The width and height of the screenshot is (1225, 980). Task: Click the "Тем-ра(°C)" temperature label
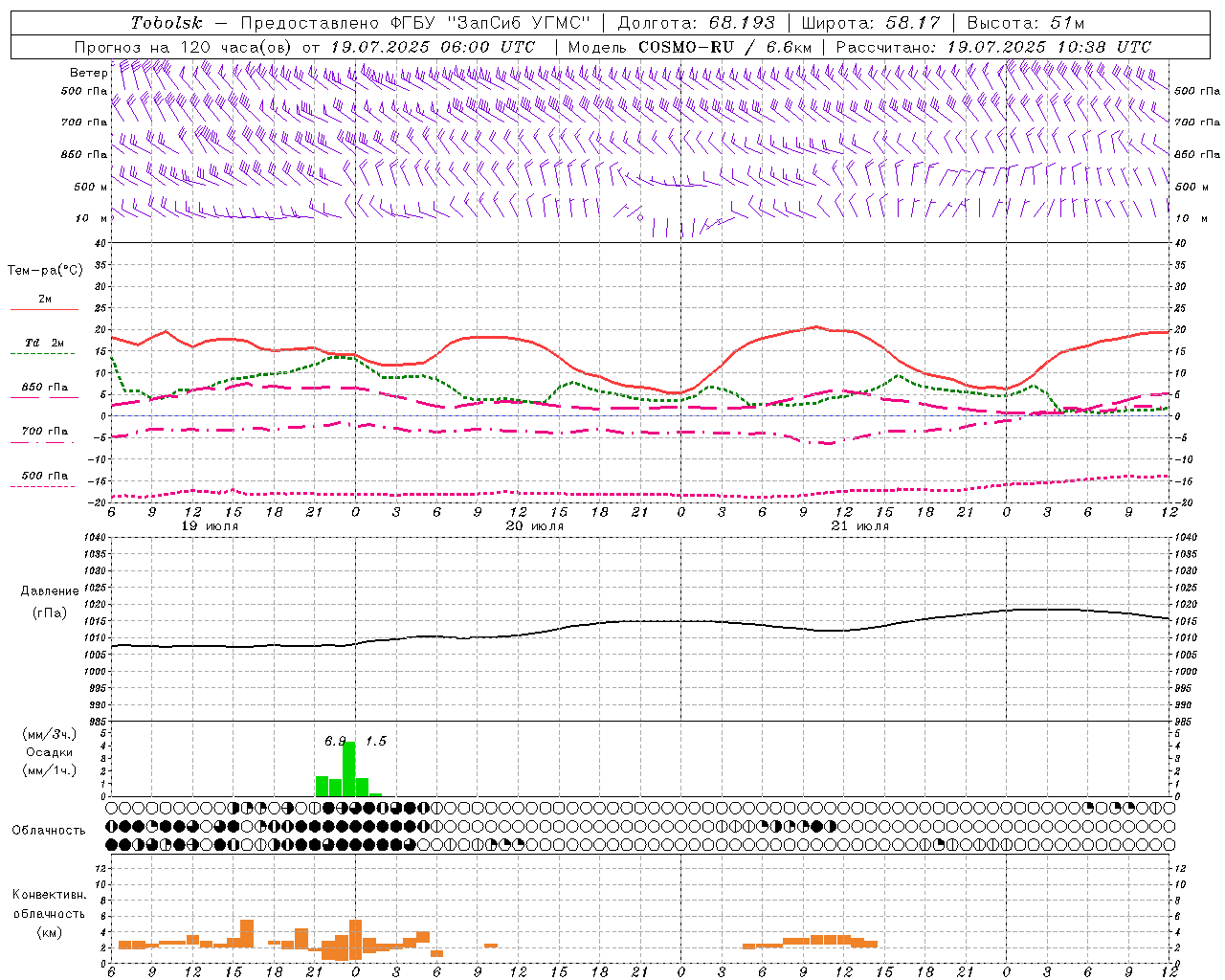click(45, 271)
